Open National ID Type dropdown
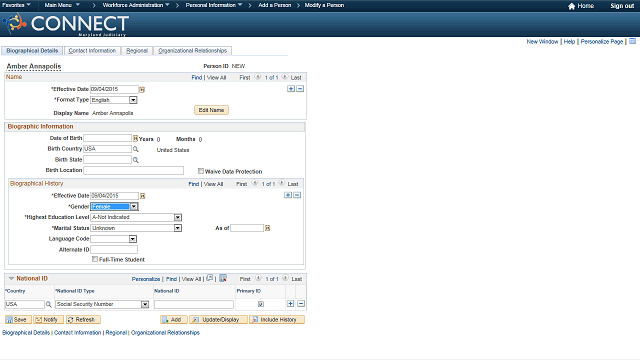Screen dimensions: 640x360 point(145,304)
